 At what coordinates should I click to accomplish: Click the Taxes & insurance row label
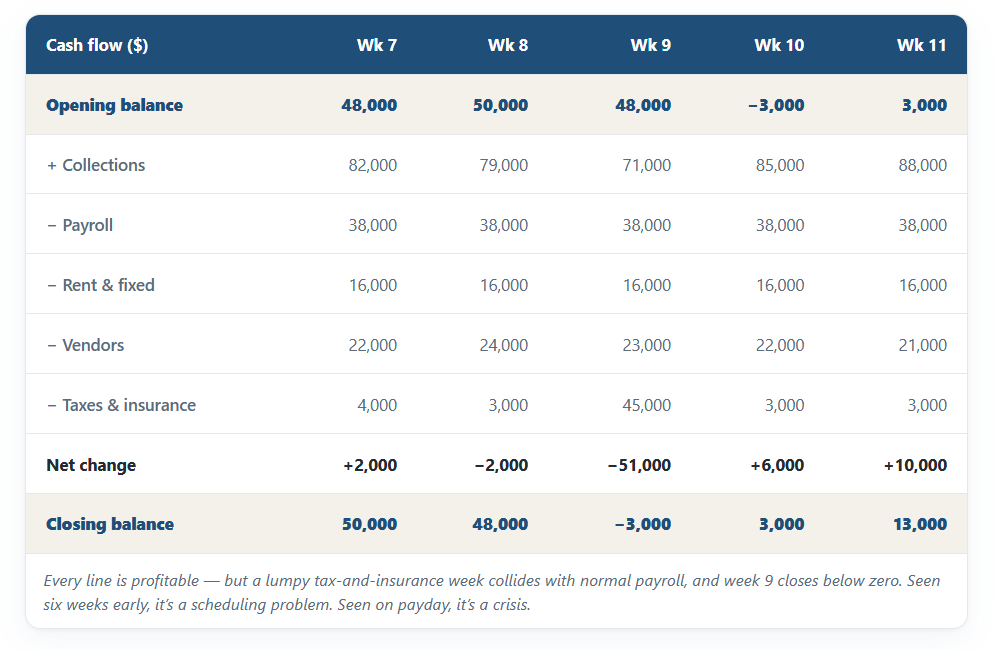click(121, 405)
